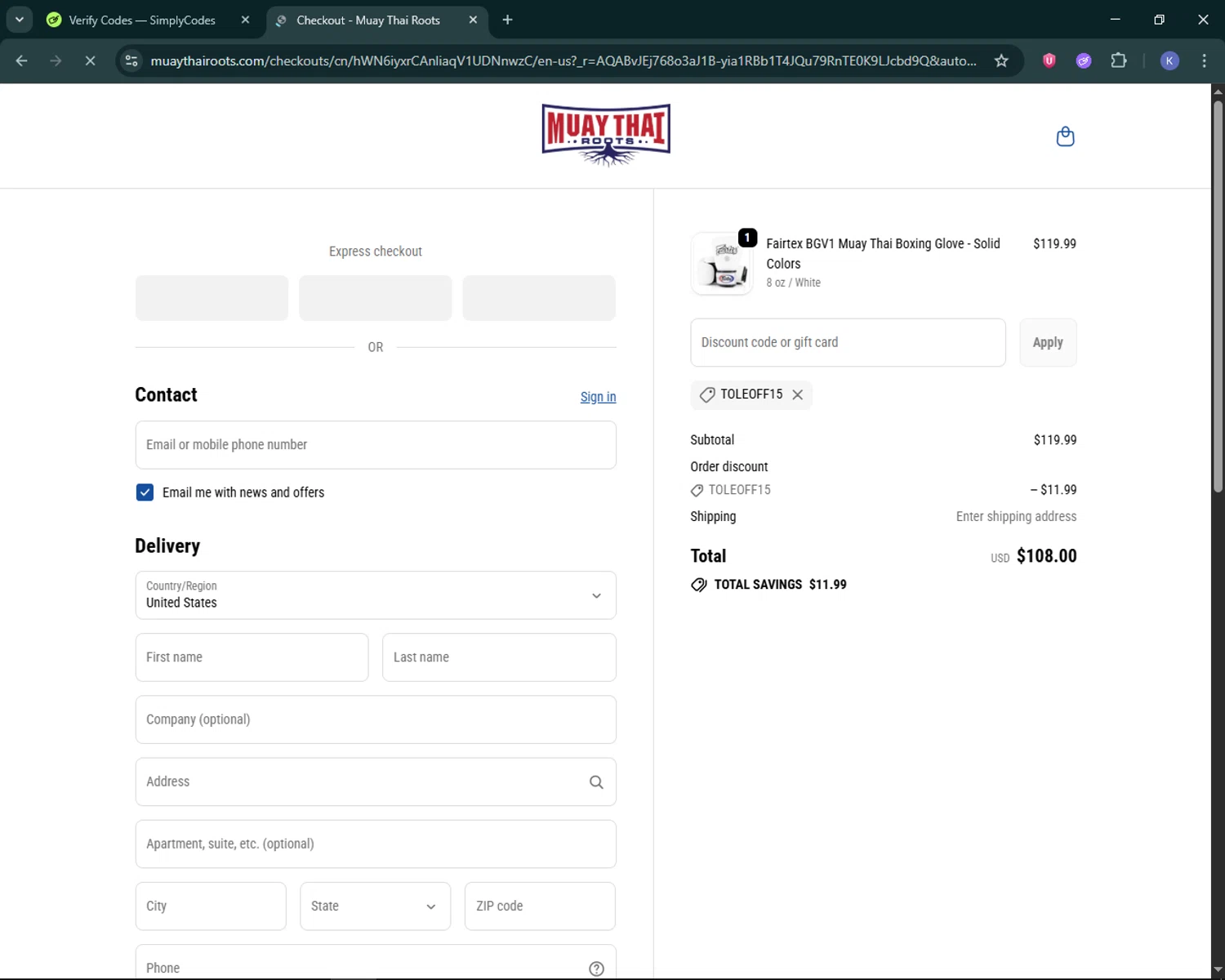1225x980 pixels.
Task: Open the browser Extensions puzzle icon
Action: tap(1119, 60)
